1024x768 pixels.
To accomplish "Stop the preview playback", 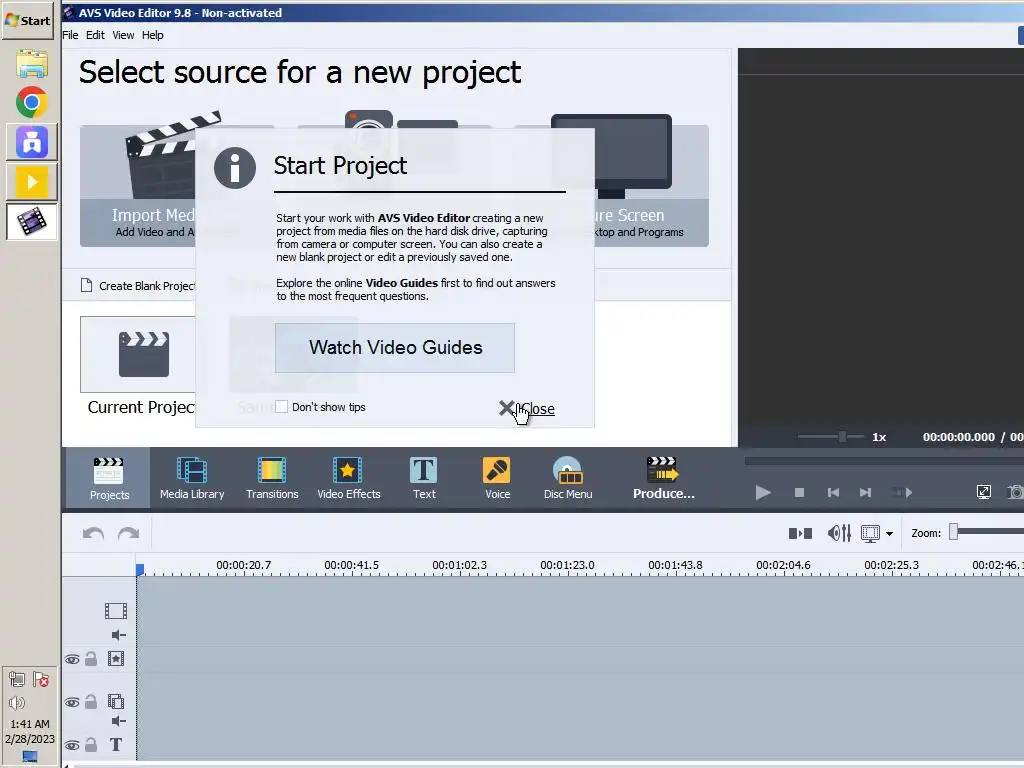I will click(799, 492).
